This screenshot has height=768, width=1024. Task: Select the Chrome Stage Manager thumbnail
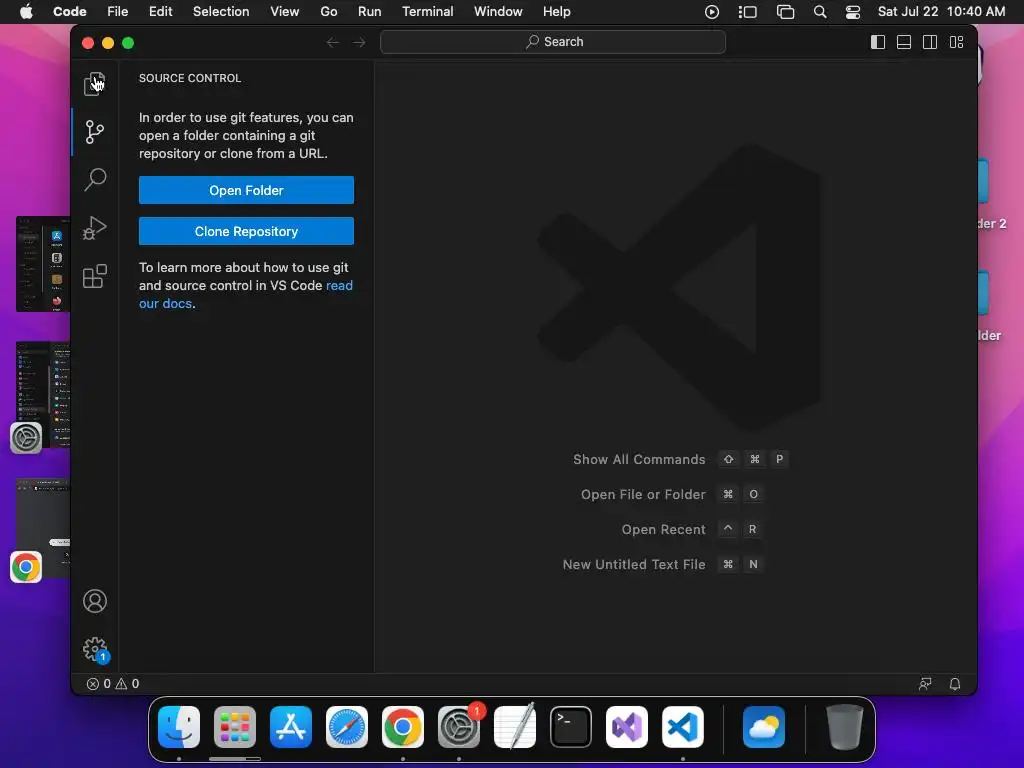click(43, 529)
